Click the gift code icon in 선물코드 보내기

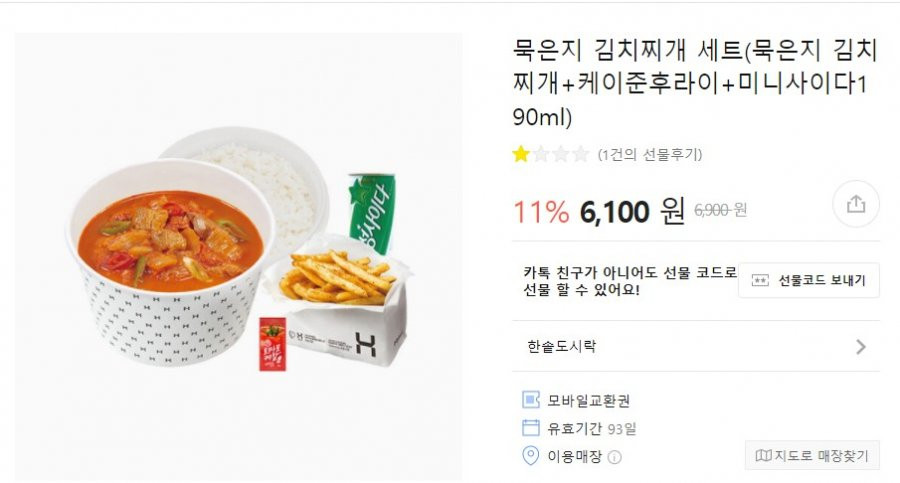point(760,280)
